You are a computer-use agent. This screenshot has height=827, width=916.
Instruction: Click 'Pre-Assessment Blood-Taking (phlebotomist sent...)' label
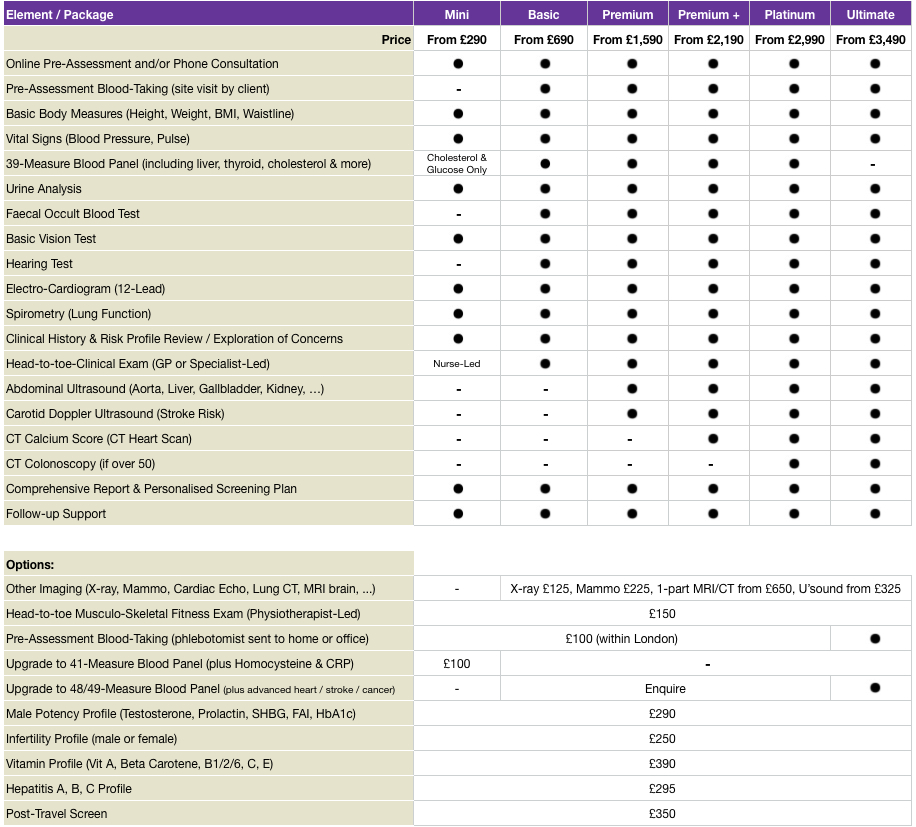188,639
